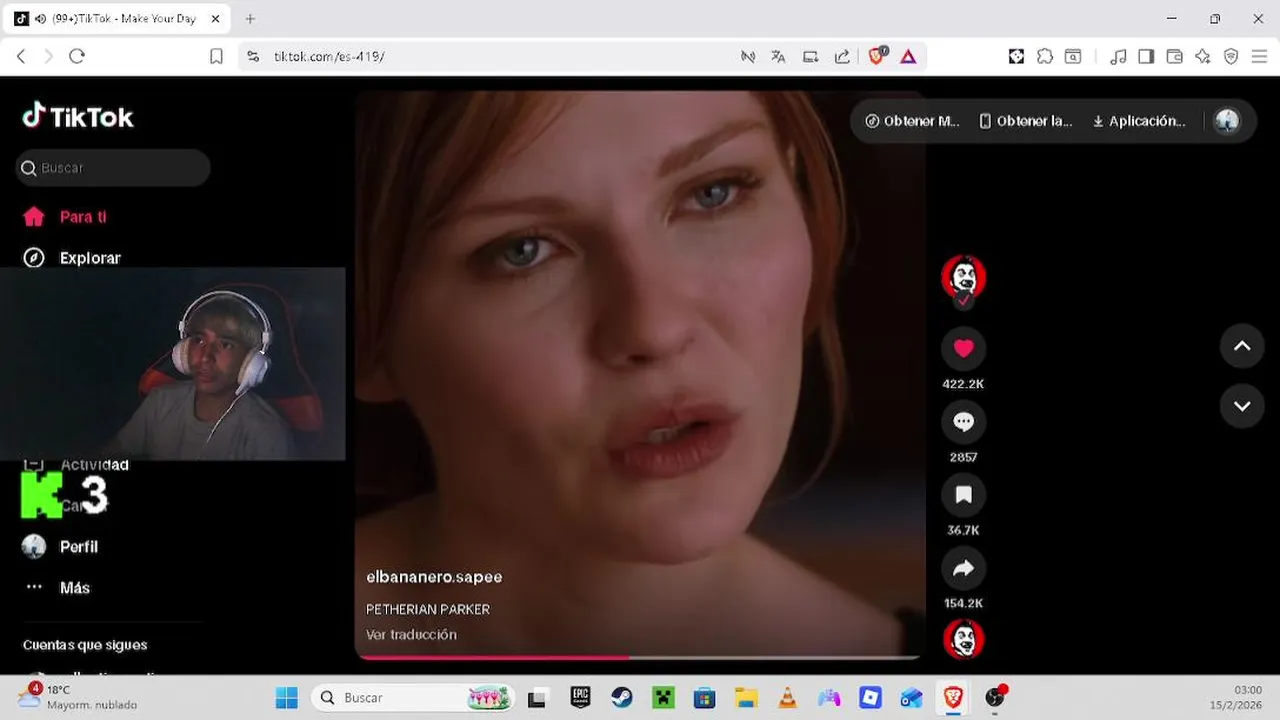This screenshot has width=1280, height=720.
Task: Open the music note playlist icon
Action: tap(1119, 57)
